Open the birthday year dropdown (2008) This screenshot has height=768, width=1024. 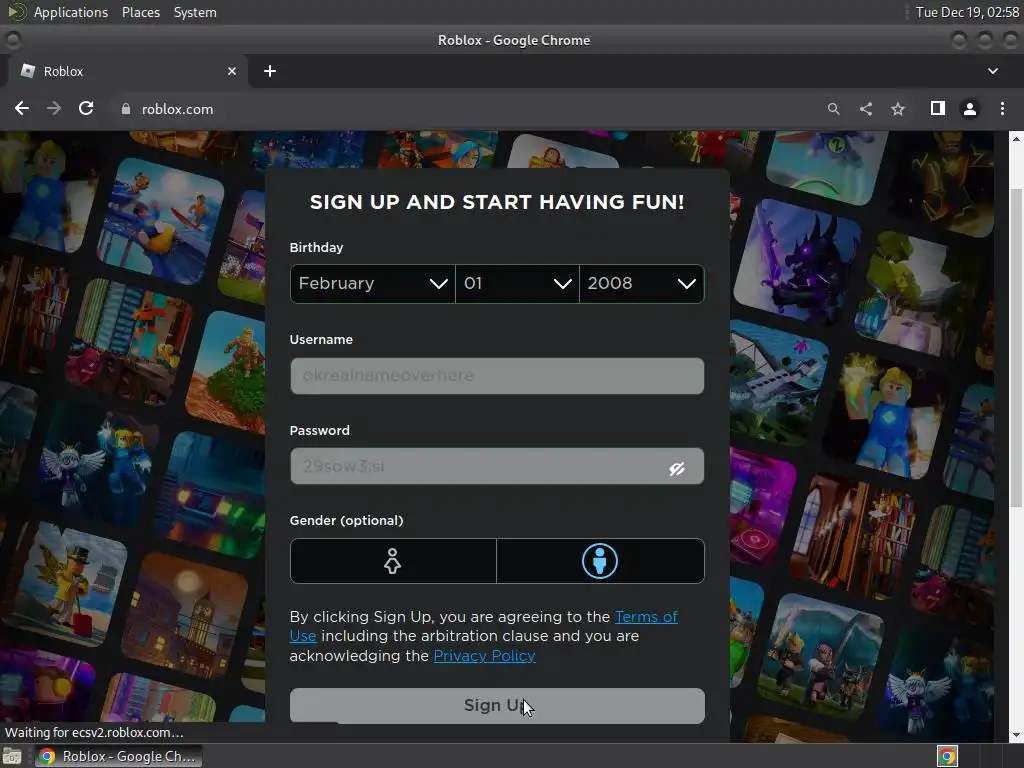[641, 283]
